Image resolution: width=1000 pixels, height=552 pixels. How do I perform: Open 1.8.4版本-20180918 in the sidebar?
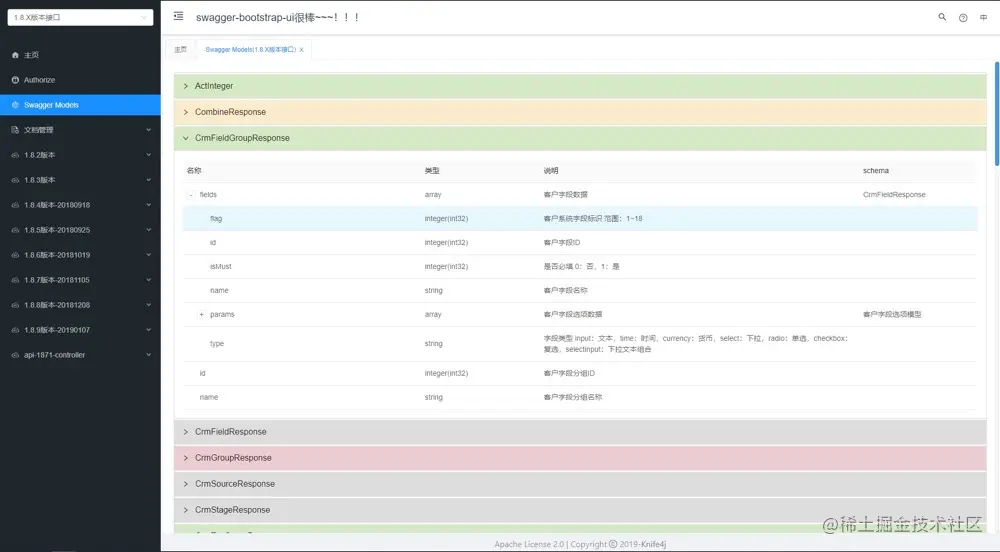pos(80,205)
